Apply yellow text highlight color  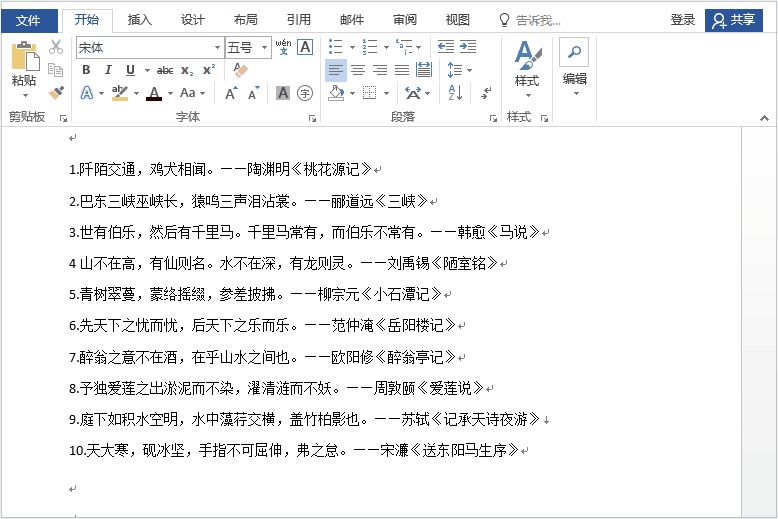click(x=120, y=93)
